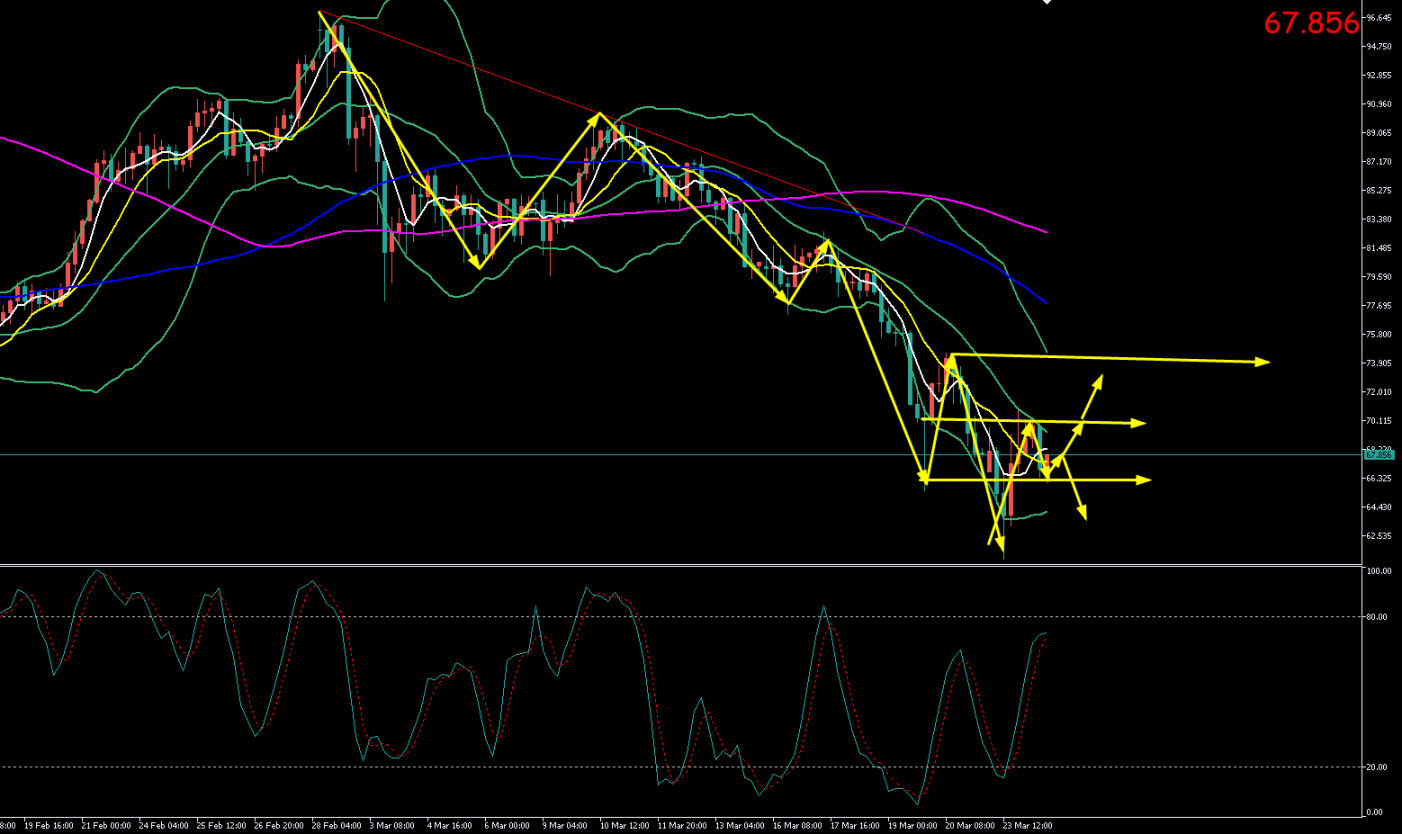The height and width of the screenshot is (834, 1402).
Task: Click the 10 Mar 12:00 time label
Action: (x=623, y=826)
